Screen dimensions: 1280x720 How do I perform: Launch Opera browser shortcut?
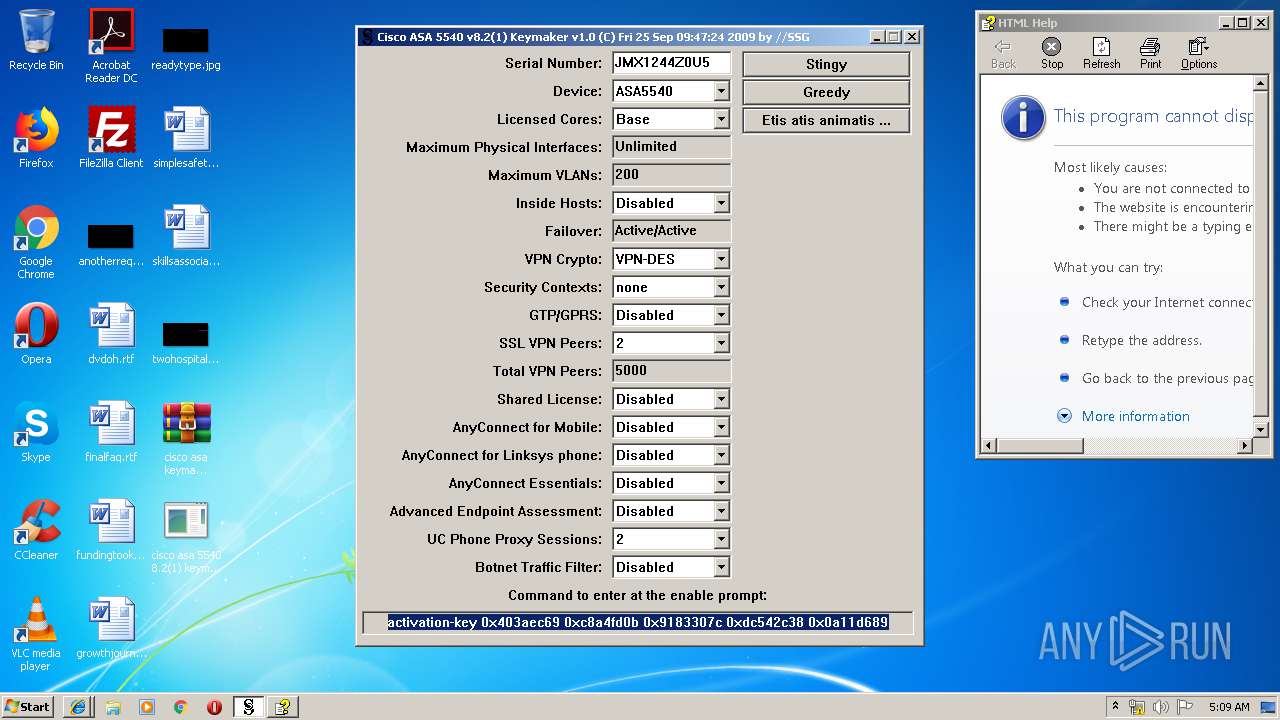coord(36,333)
